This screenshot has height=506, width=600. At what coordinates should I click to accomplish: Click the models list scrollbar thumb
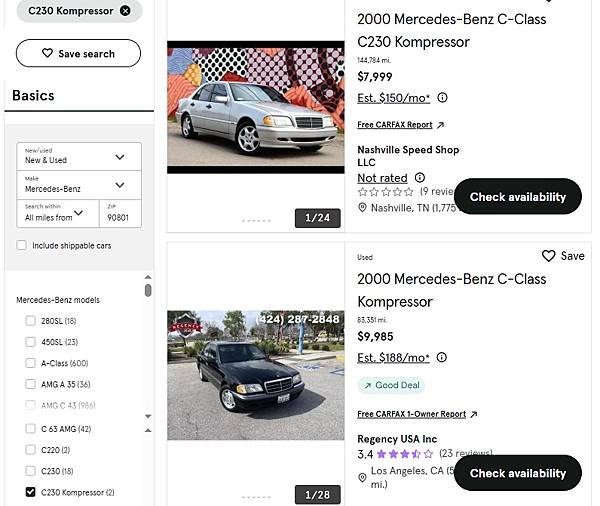coord(148,290)
